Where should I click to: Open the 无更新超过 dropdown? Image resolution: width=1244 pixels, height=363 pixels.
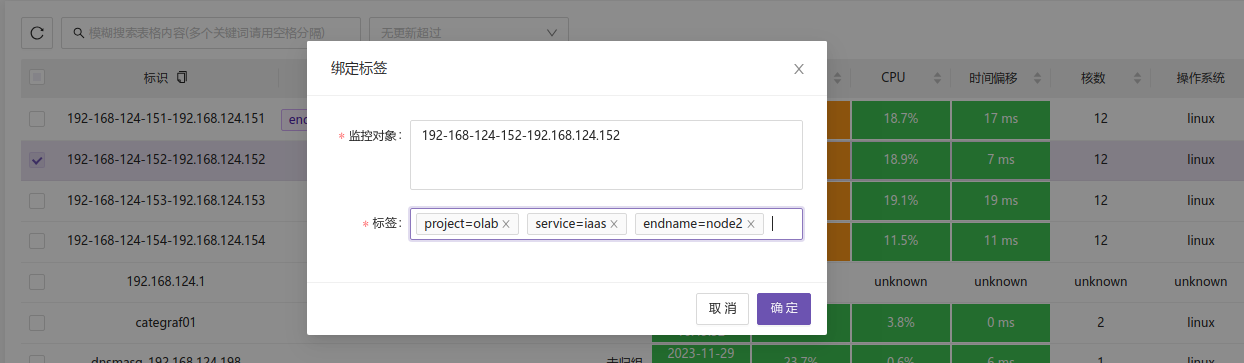point(469,33)
